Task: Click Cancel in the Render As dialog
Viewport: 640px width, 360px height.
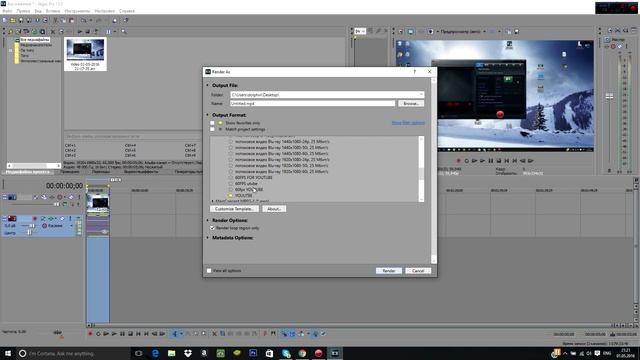Action: click(x=418, y=271)
